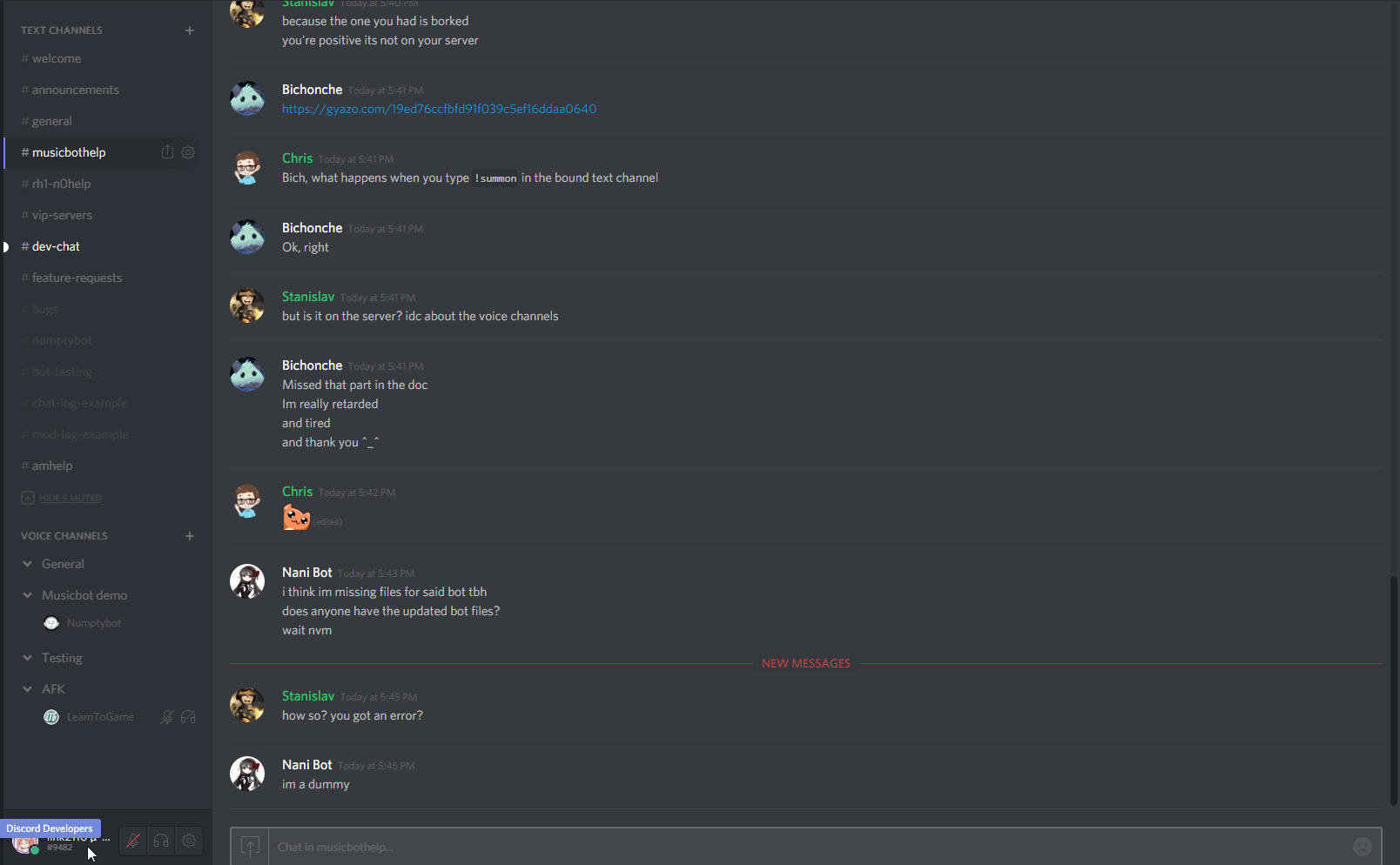Open user settings gear icon

[x=189, y=841]
